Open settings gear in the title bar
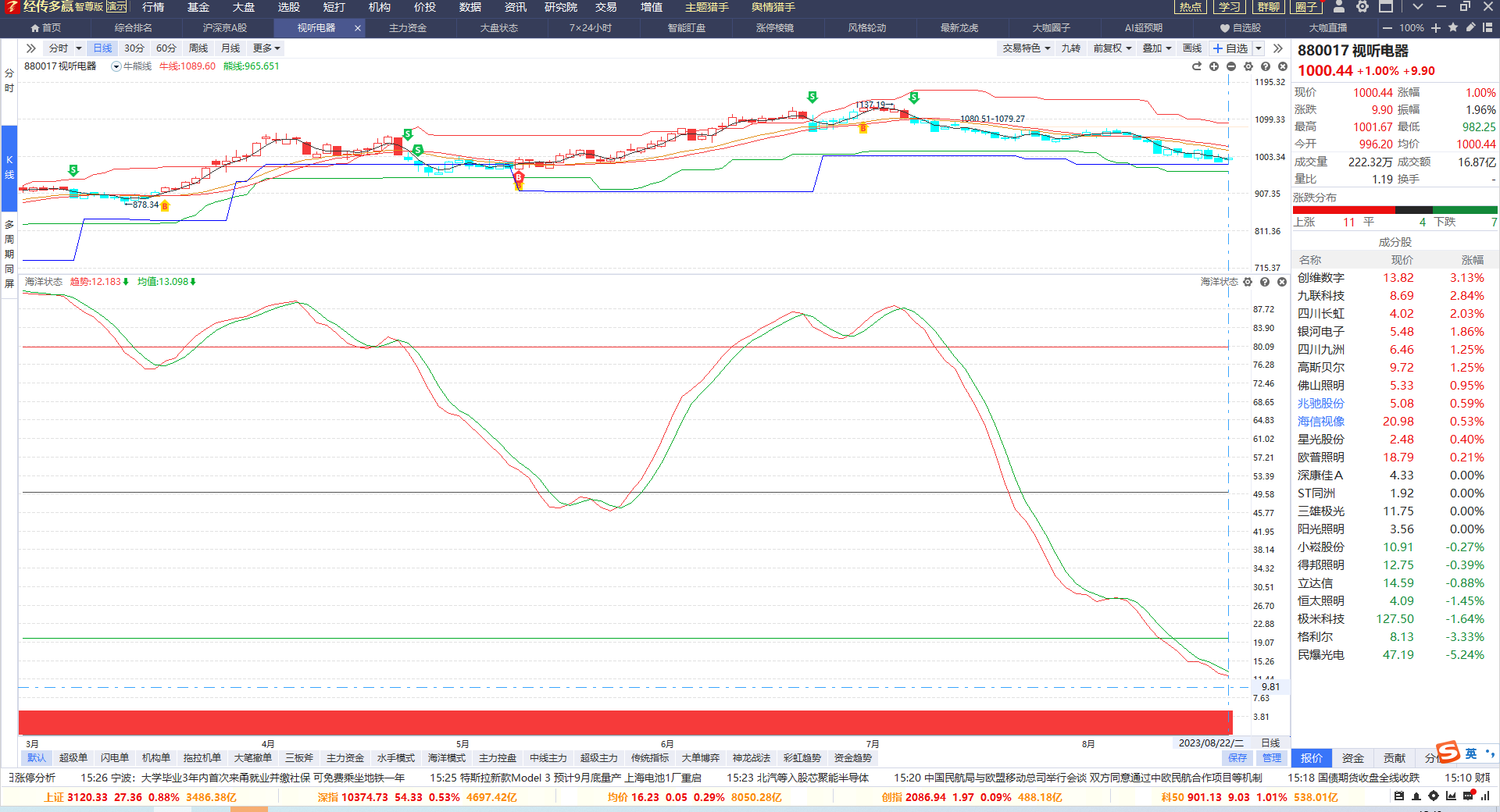1500x812 pixels. [1362, 7]
